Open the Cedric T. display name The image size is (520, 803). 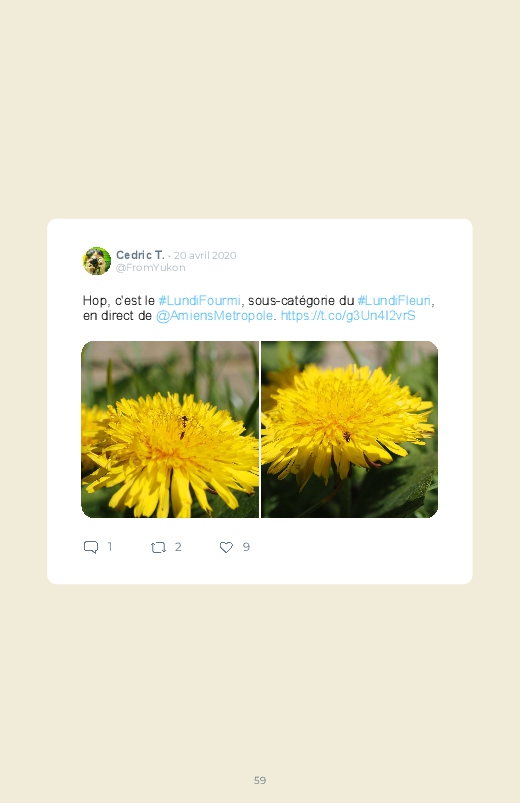140,255
